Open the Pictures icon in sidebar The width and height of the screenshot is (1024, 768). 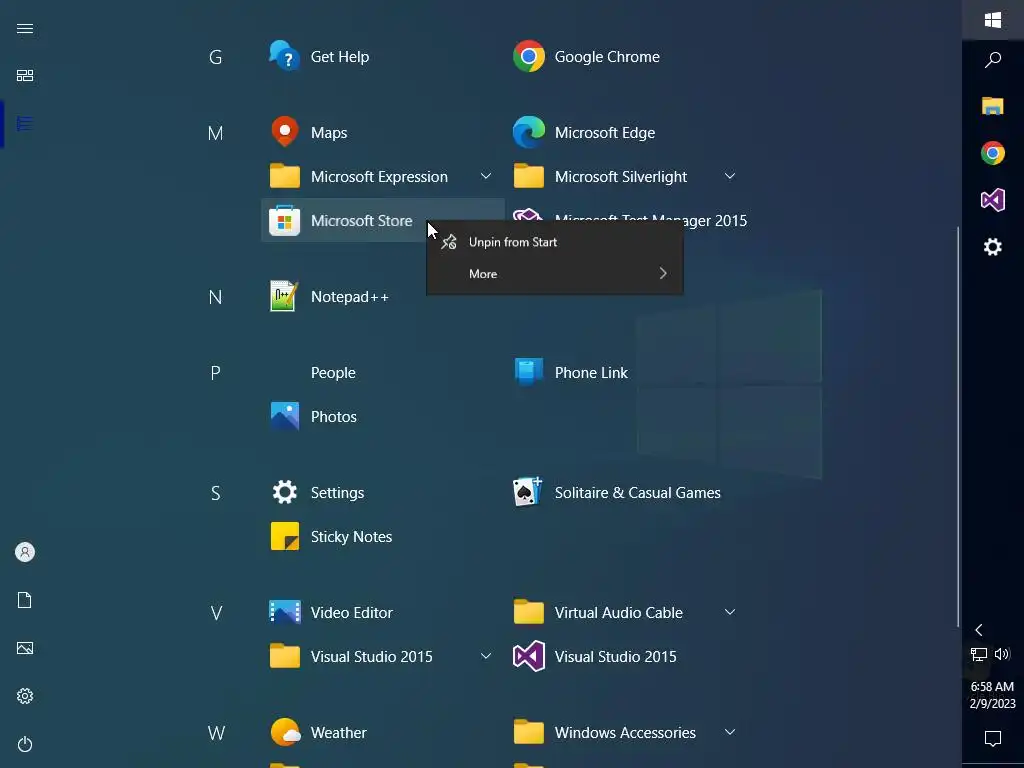click(x=25, y=648)
